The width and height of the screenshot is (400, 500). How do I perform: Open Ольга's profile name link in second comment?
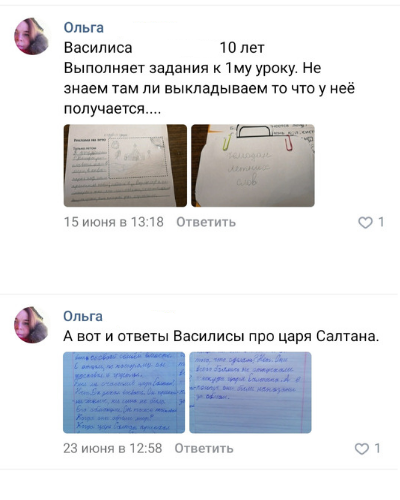83,316
